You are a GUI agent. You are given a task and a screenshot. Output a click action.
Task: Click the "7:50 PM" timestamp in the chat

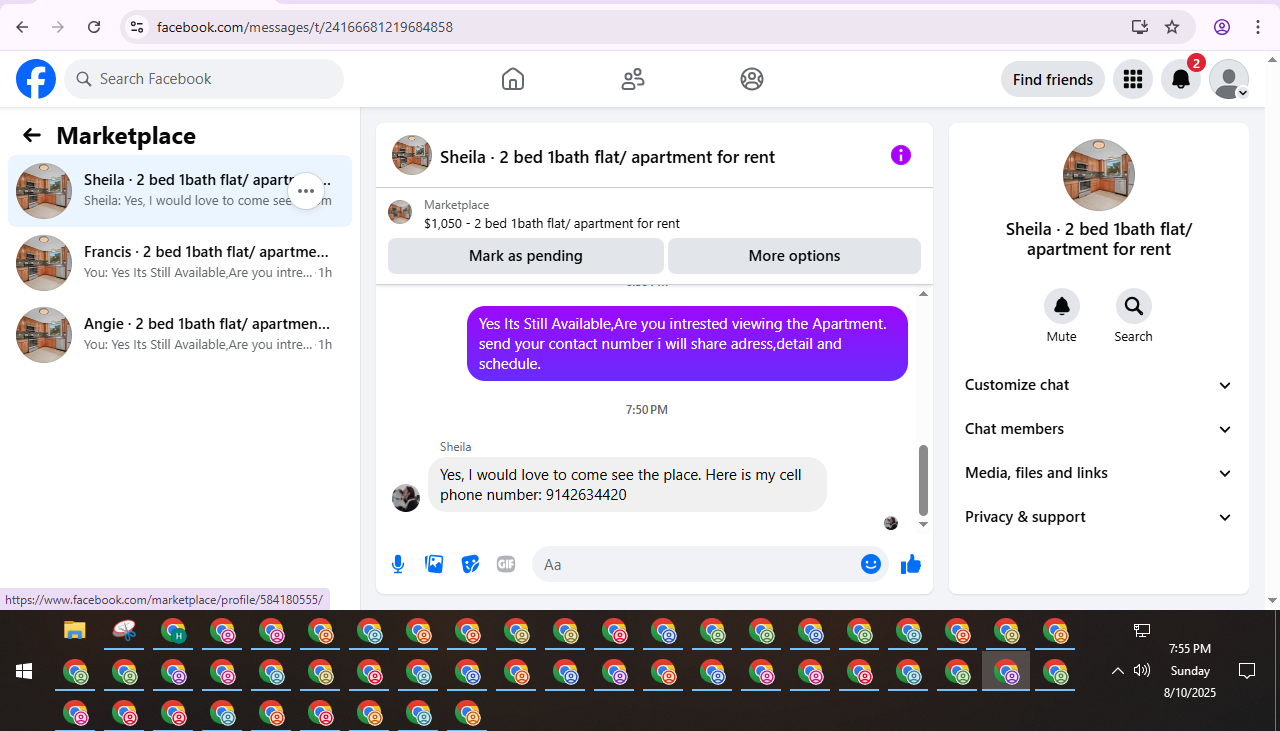tap(647, 410)
